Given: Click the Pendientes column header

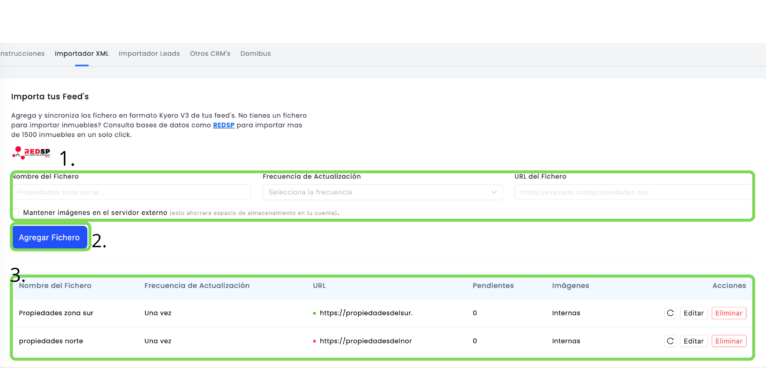Looking at the screenshot, I should [x=493, y=286].
